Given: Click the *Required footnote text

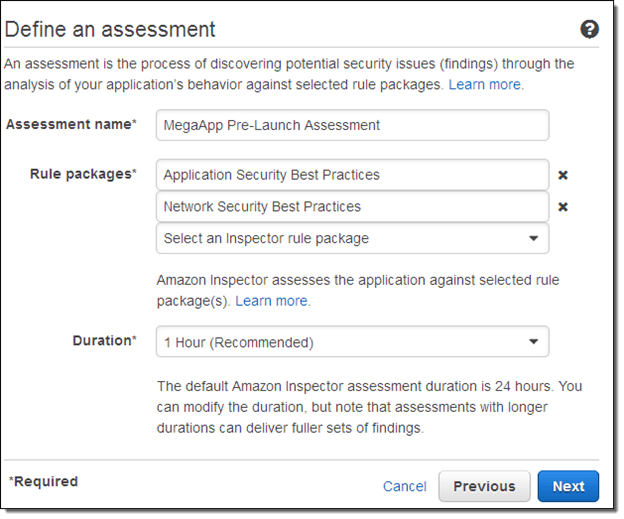Looking at the screenshot, I should coord(44,482).
